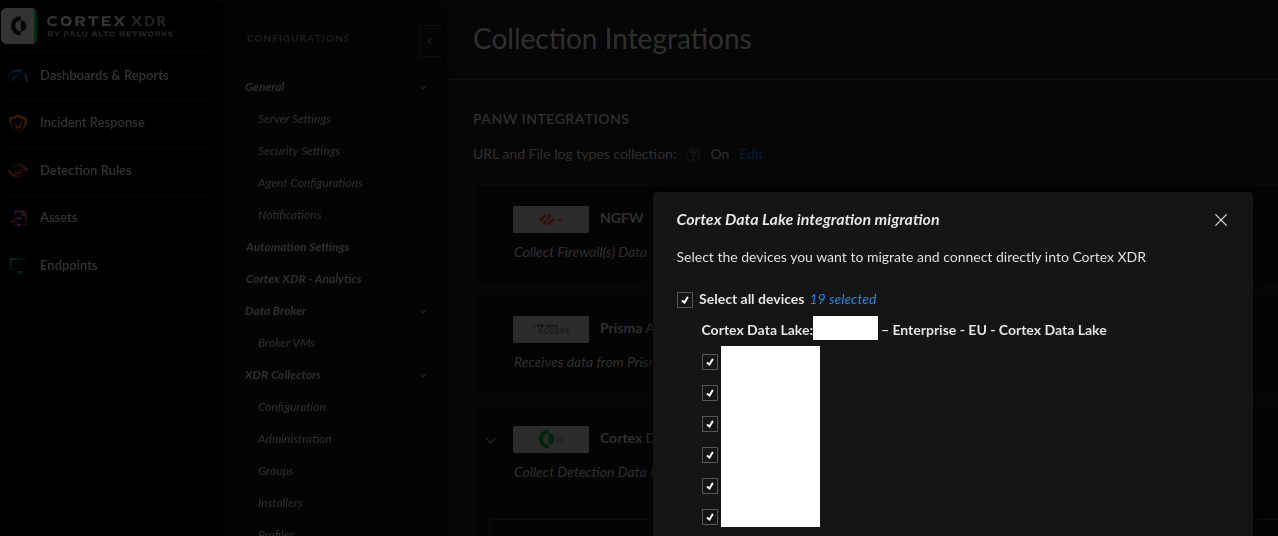
Task: Uncheck the sixth device checkbox
Action: 710,517
